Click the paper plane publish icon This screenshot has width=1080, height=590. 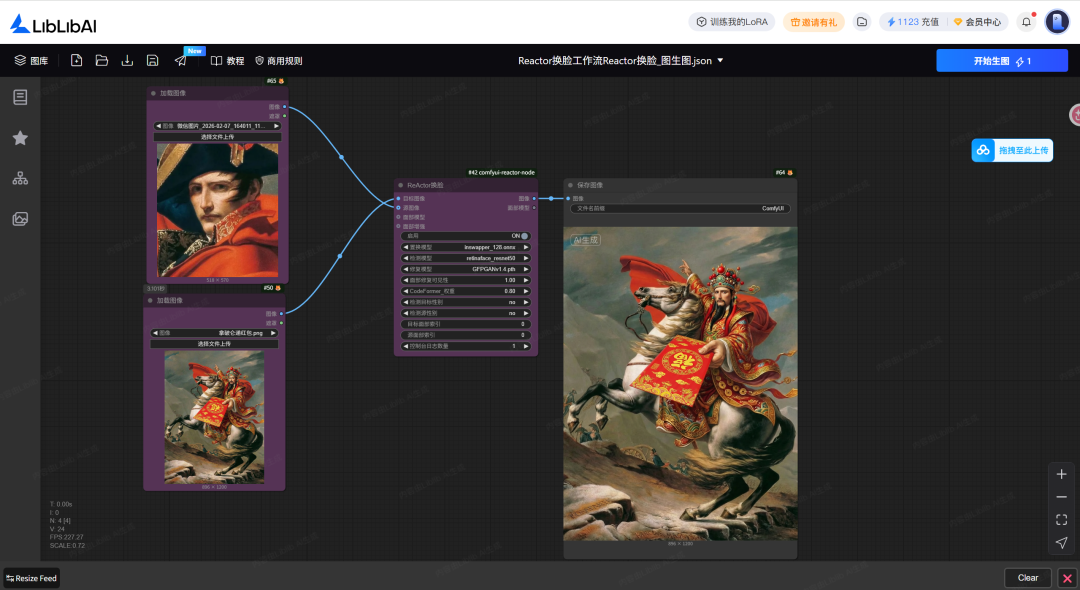180,61
